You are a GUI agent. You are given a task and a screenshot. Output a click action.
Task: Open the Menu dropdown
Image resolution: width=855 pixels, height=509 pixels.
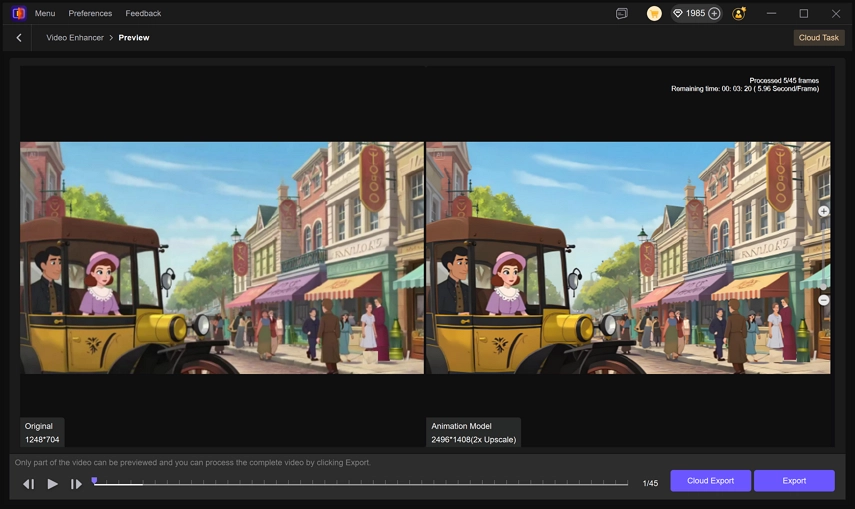45,14
